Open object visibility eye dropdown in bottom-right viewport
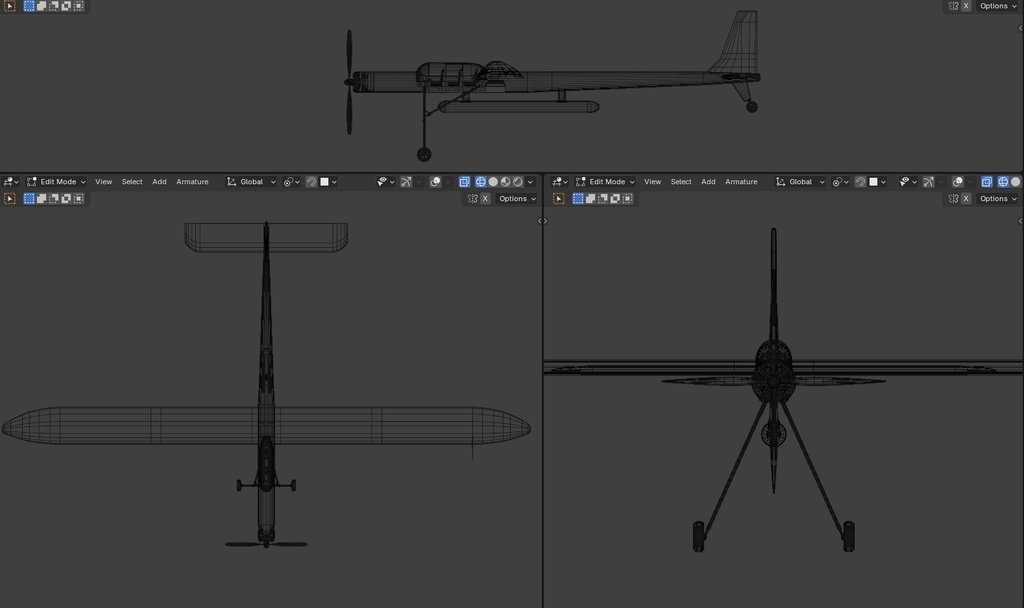The image size is (1024, 608). pyautogui.click(x=908, y=182)
